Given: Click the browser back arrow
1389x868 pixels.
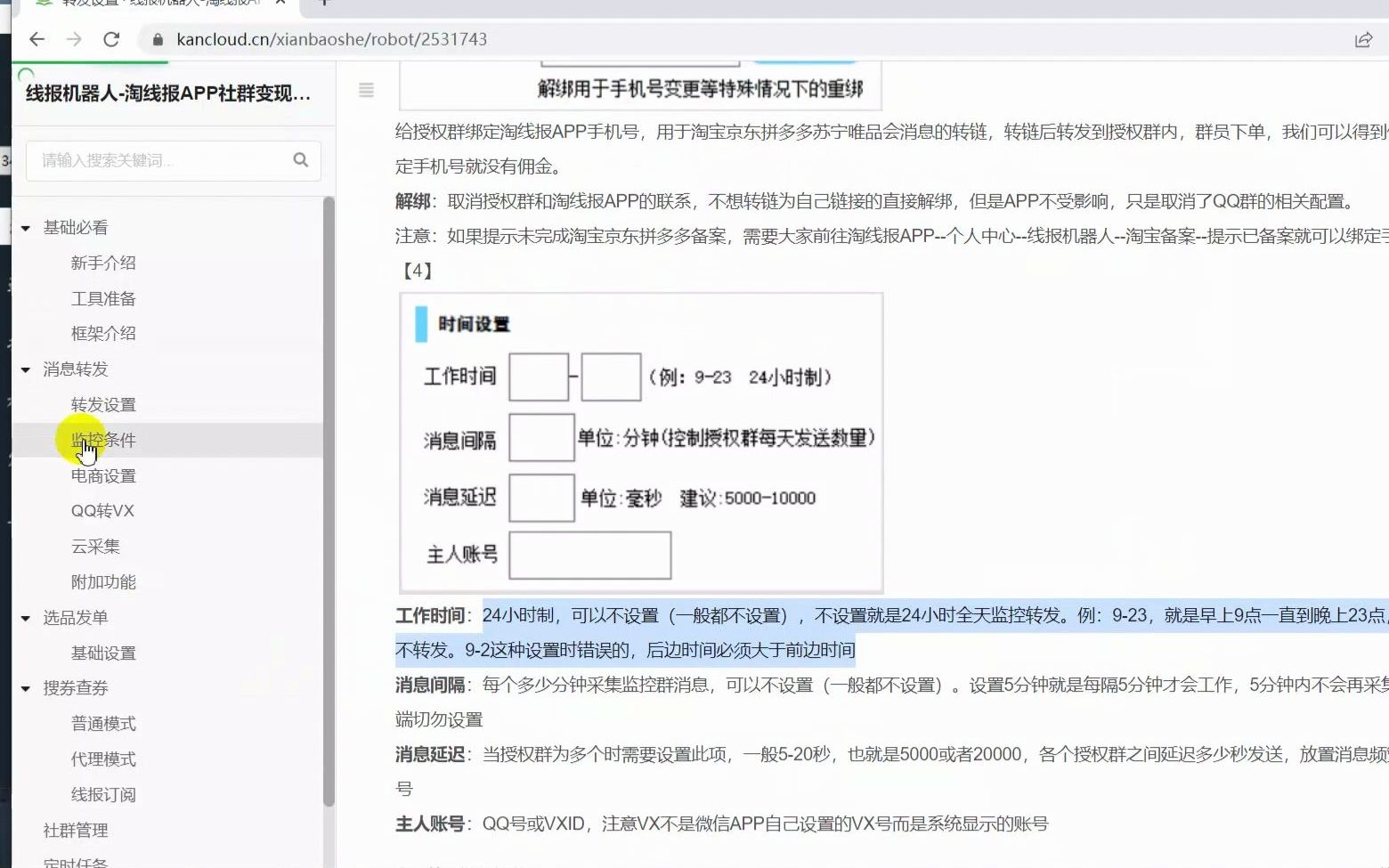Looking at the screenshot, I should click(37, 39).
